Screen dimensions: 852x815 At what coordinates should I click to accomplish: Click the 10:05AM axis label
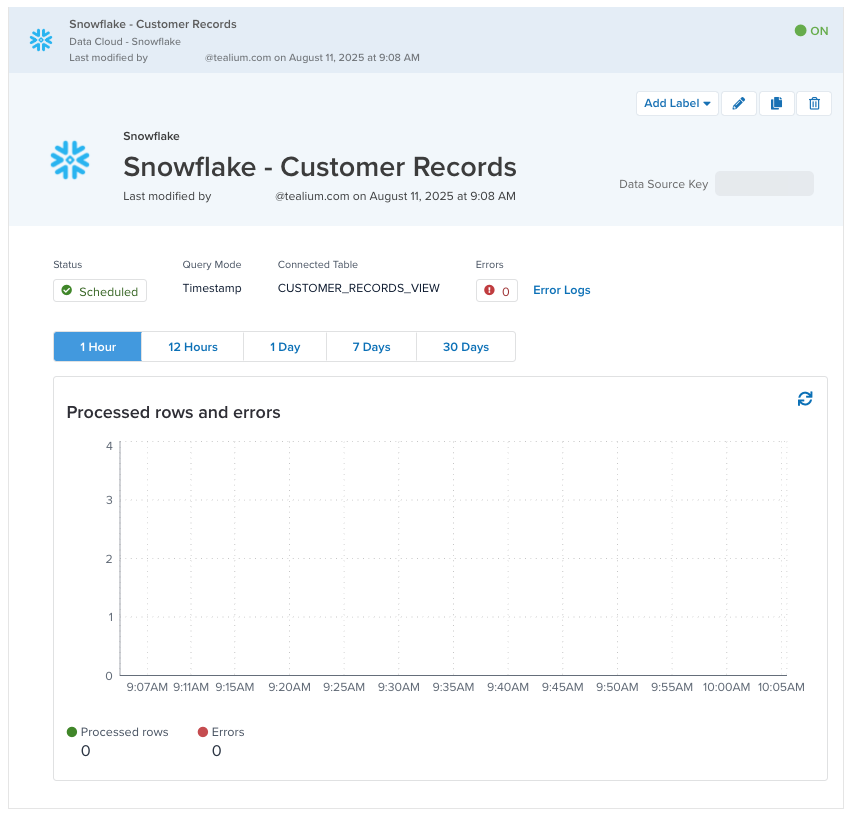coord(781,687)
